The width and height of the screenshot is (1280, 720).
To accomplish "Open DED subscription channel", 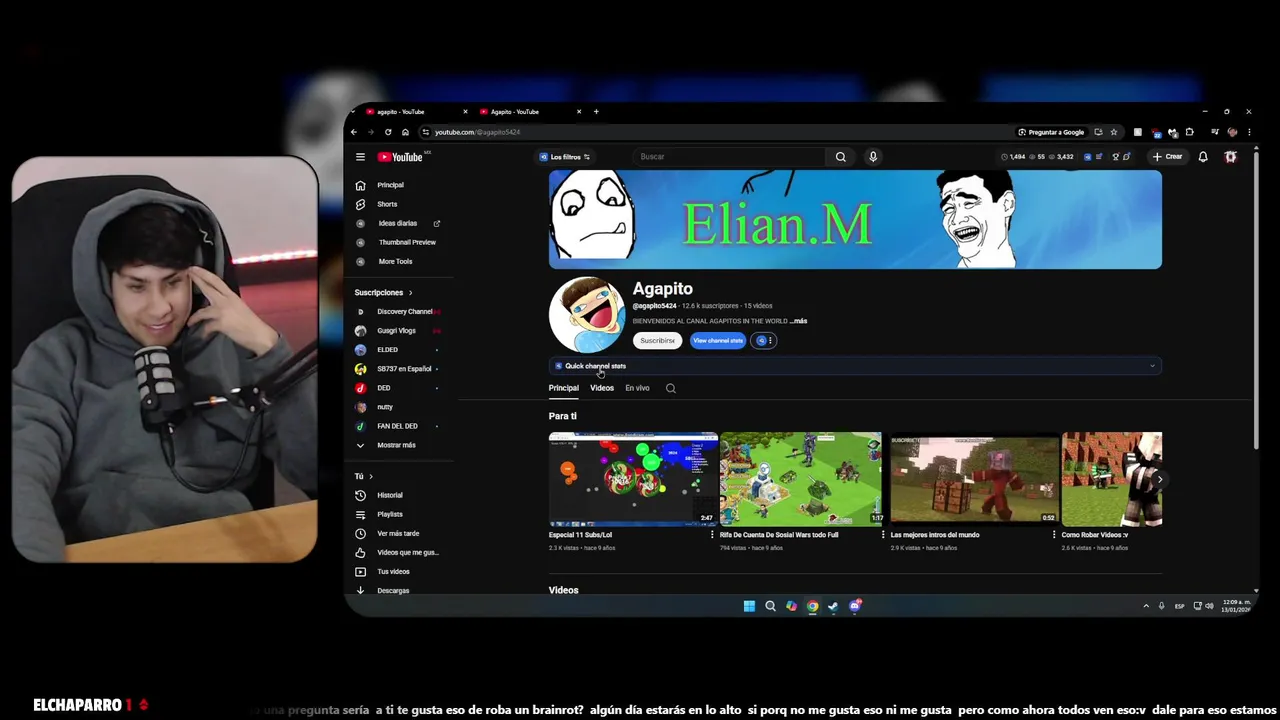I will (384, 388).
